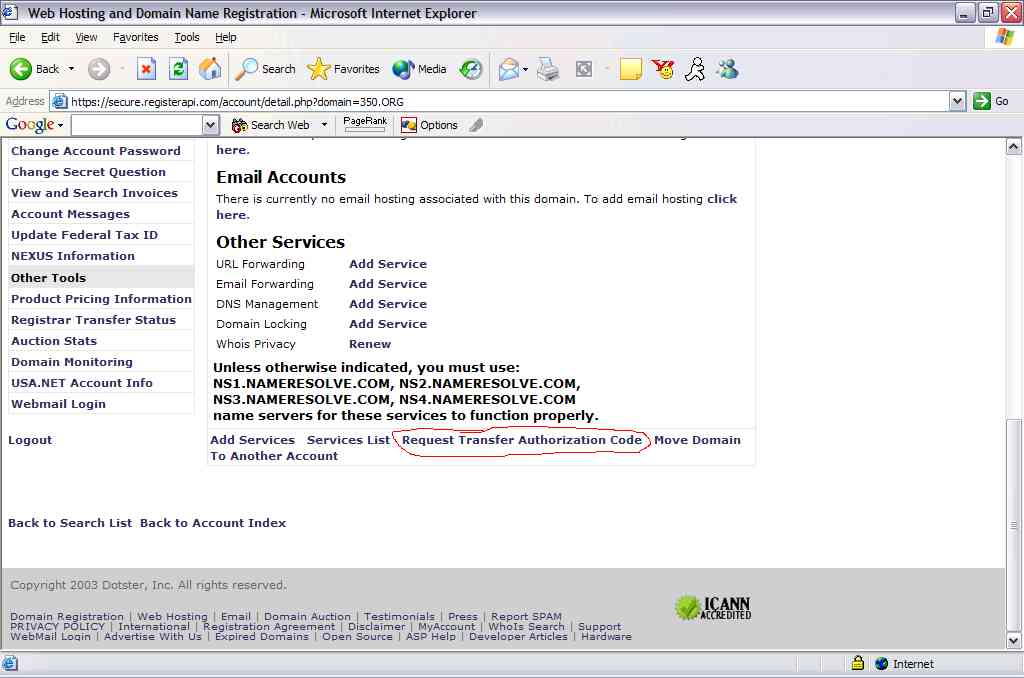Click the Back arrow icon

point(20,69)
